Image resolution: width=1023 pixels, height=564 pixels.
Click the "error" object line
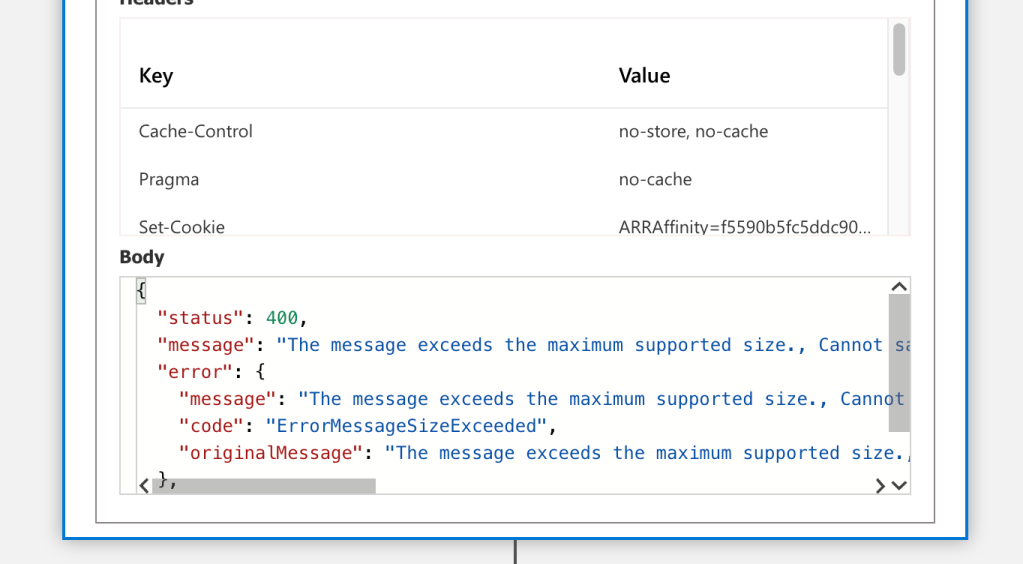coord(211,372)
